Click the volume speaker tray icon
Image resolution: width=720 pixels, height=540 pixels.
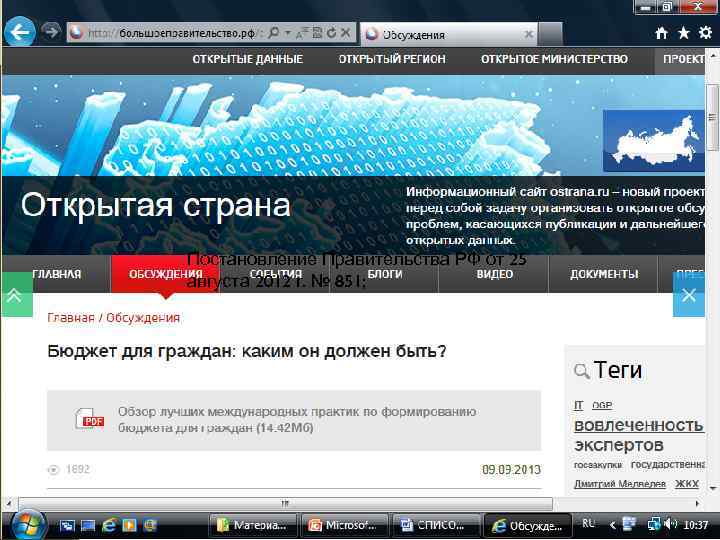click(670, 523)
